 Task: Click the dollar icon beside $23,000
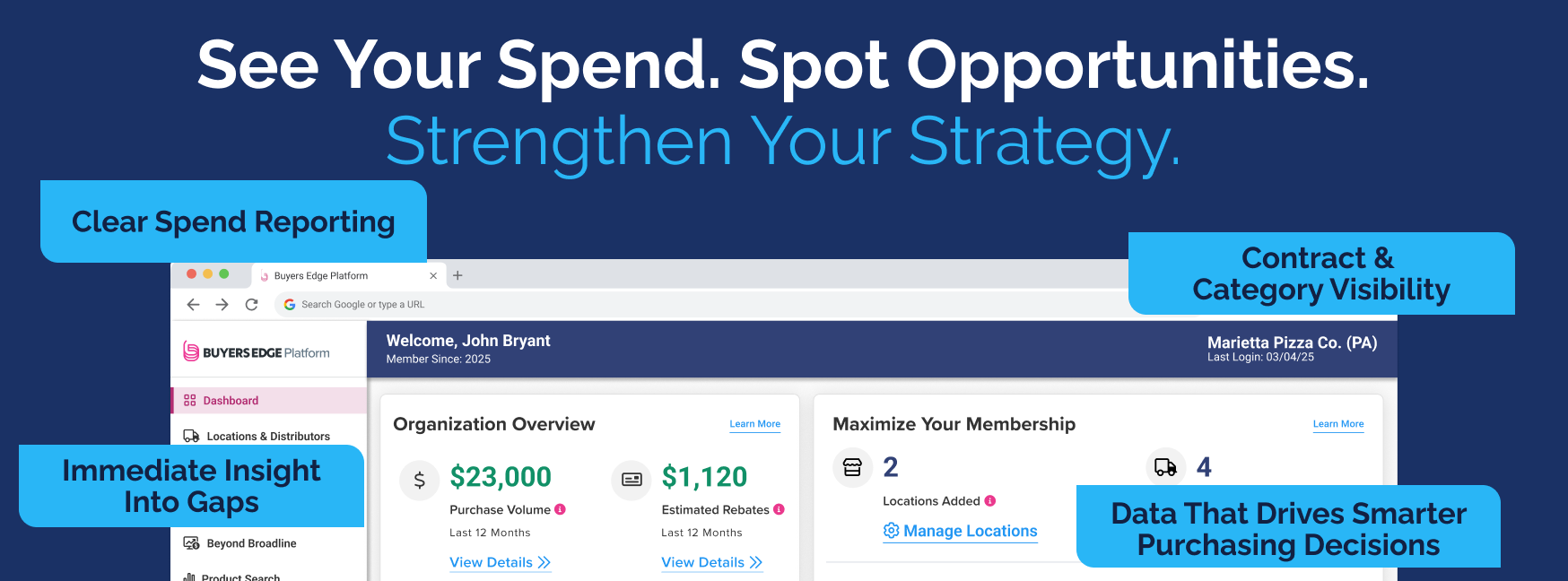pyautogui.click(x=419, y=480)
